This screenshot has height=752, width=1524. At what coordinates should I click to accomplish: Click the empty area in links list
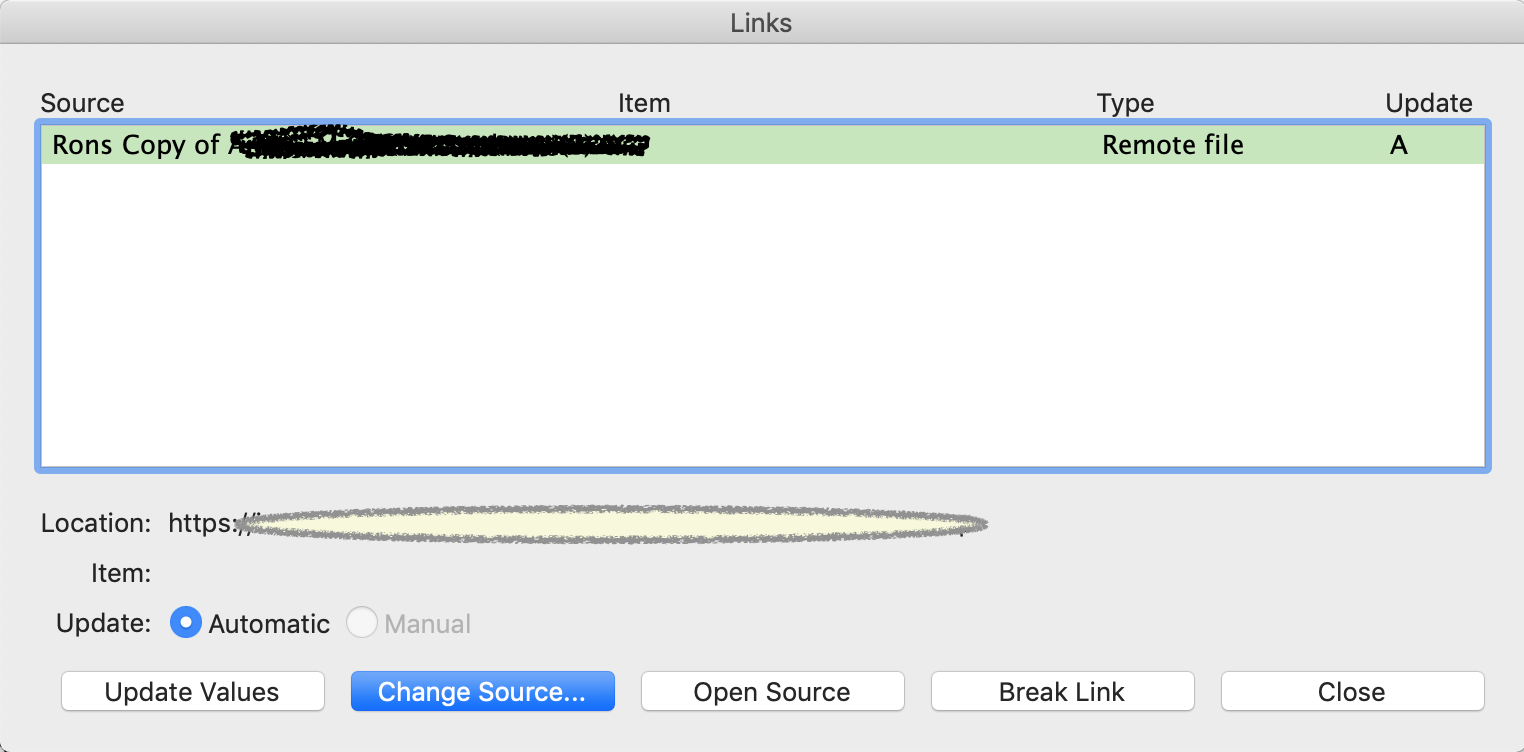[x=763, y=315]
